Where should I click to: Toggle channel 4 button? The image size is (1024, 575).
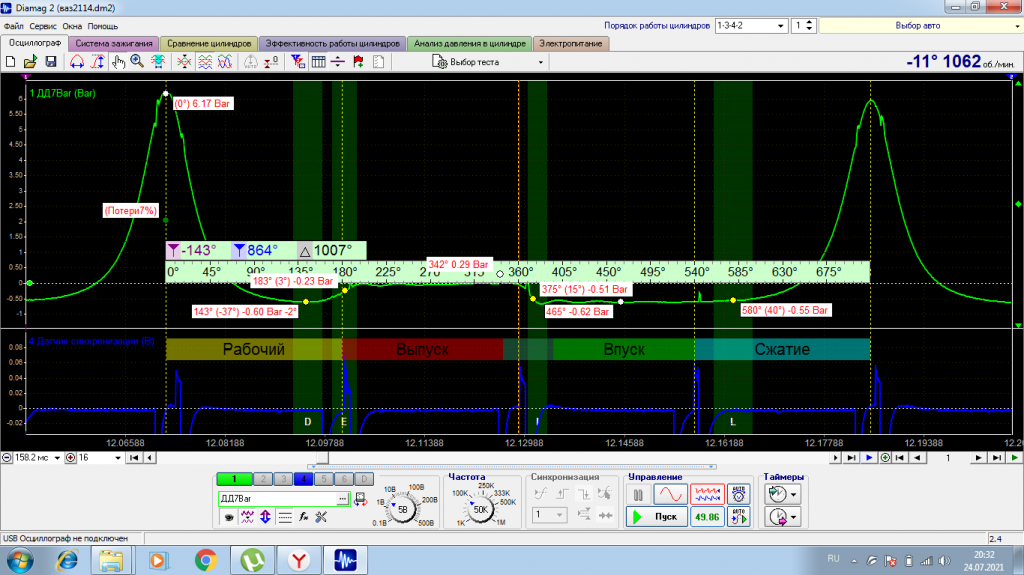[x=303, y=479]
